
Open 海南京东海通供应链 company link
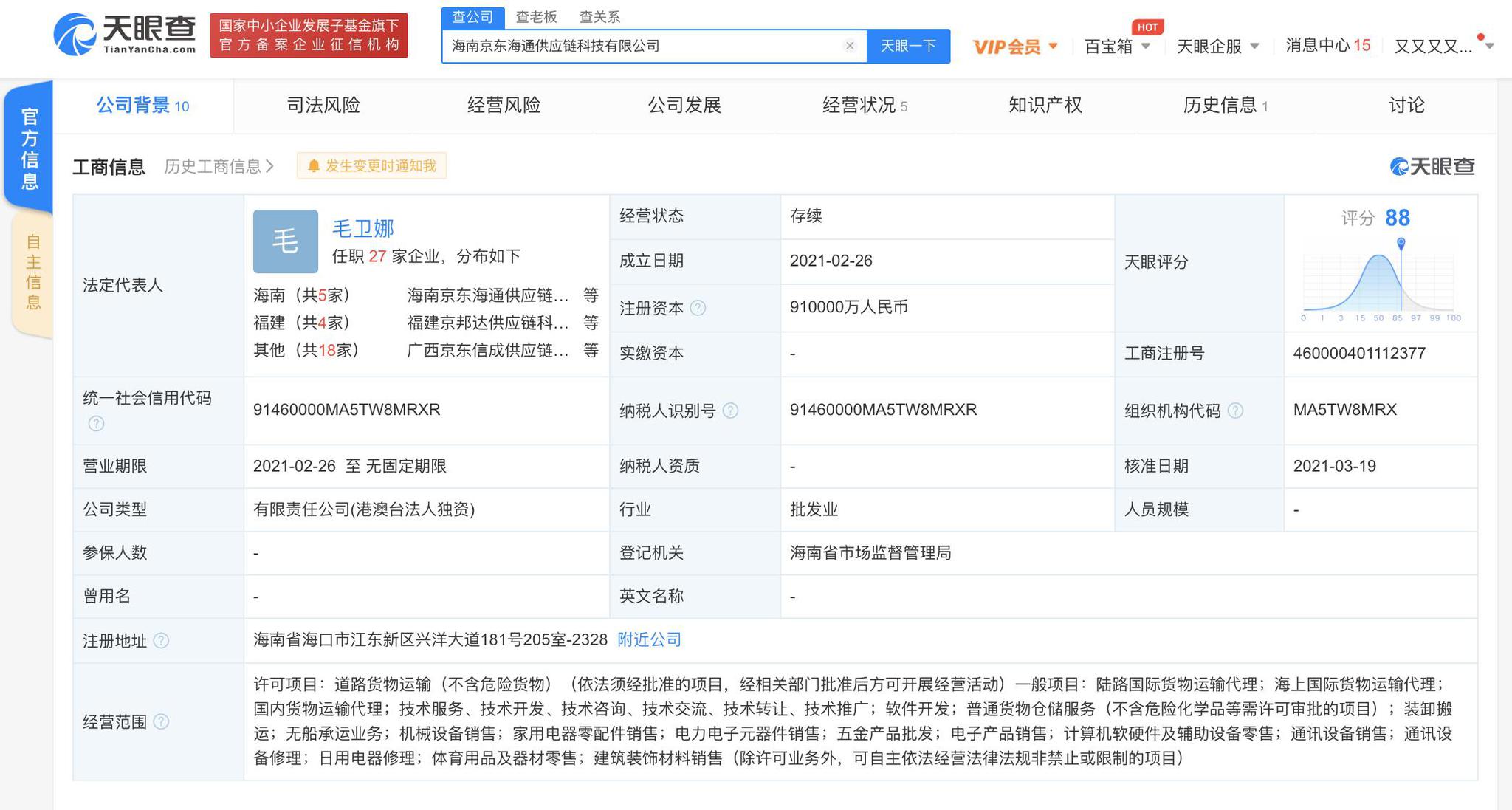pyautogui.click(x=488, y=295)
